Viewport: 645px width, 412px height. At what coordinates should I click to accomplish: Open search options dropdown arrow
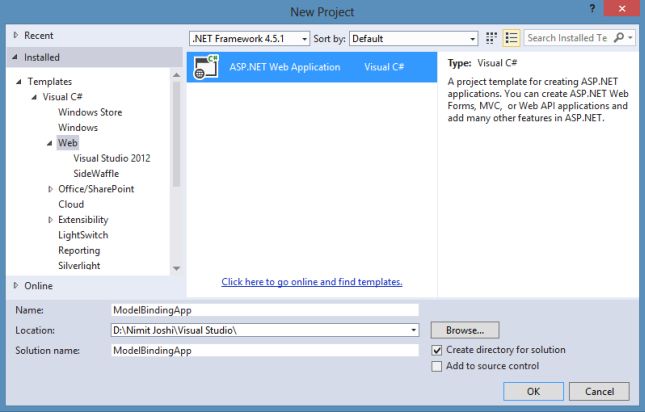630,38
